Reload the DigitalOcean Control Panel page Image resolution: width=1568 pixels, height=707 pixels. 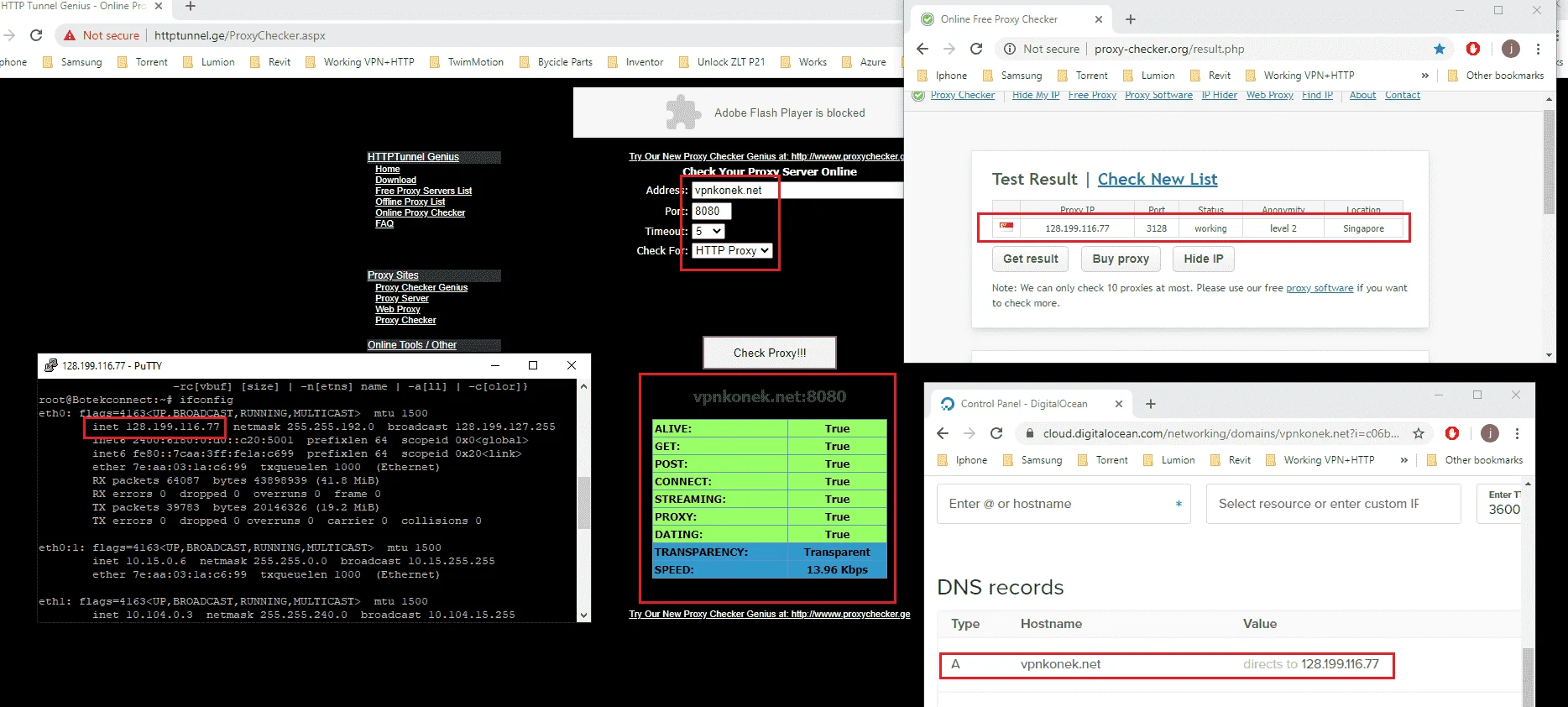click(996, 433)
